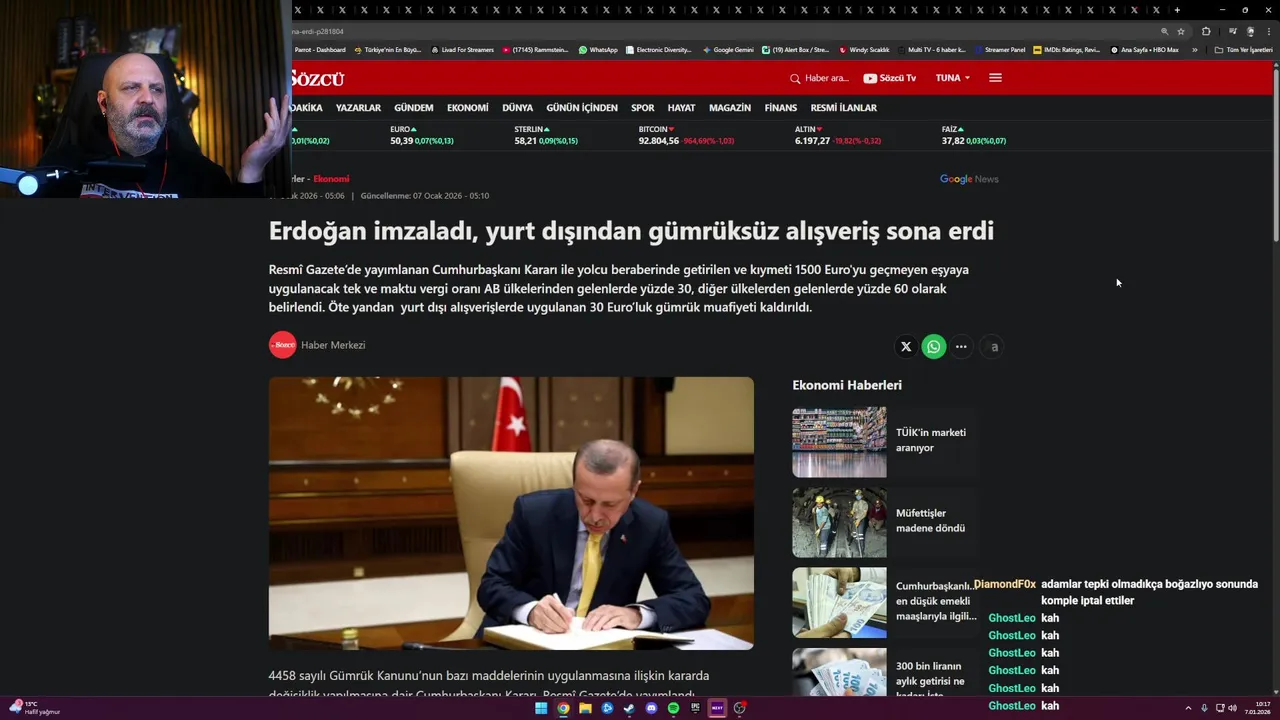This screenshot has height=720, width=1280.
Task: Click the EURO exchange rate ticker
Action: point(422,135)
